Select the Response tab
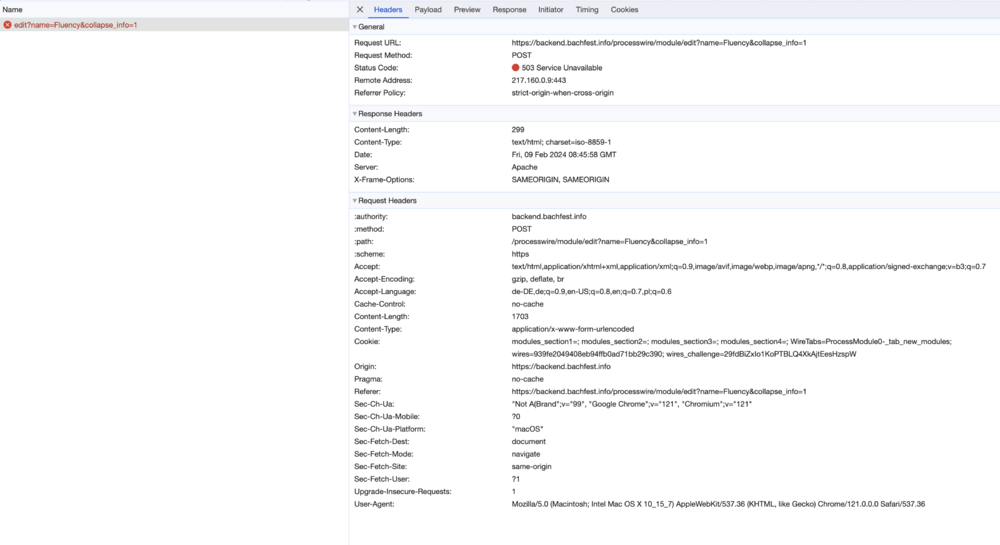The width and height of the screenshot is (1000, 545). pos(509,10)
